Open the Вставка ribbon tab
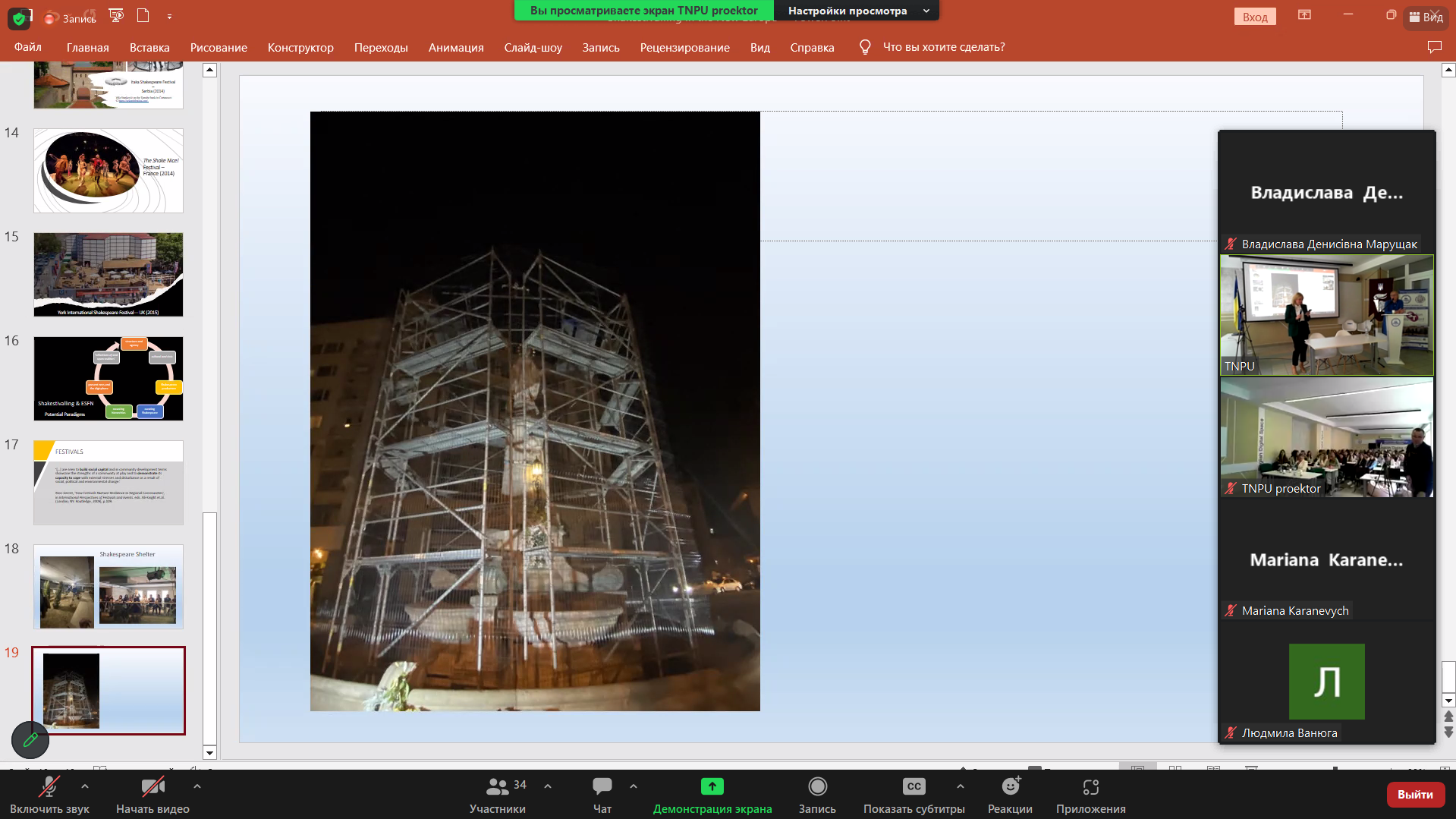This screenshot has height=819, width=1456. click(x=149, y=47)
